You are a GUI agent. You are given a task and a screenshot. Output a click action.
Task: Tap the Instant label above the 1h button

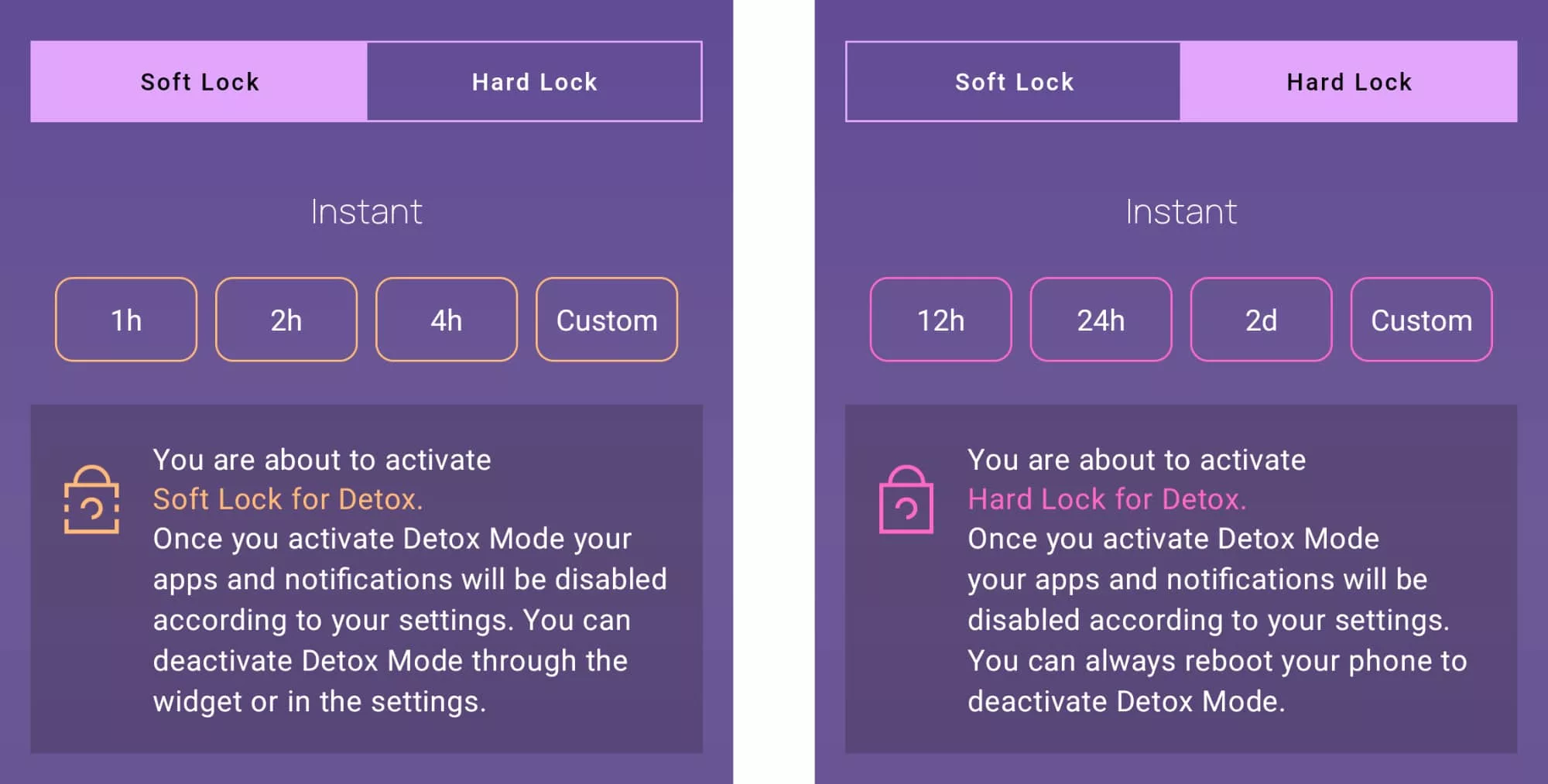(366, 212)
